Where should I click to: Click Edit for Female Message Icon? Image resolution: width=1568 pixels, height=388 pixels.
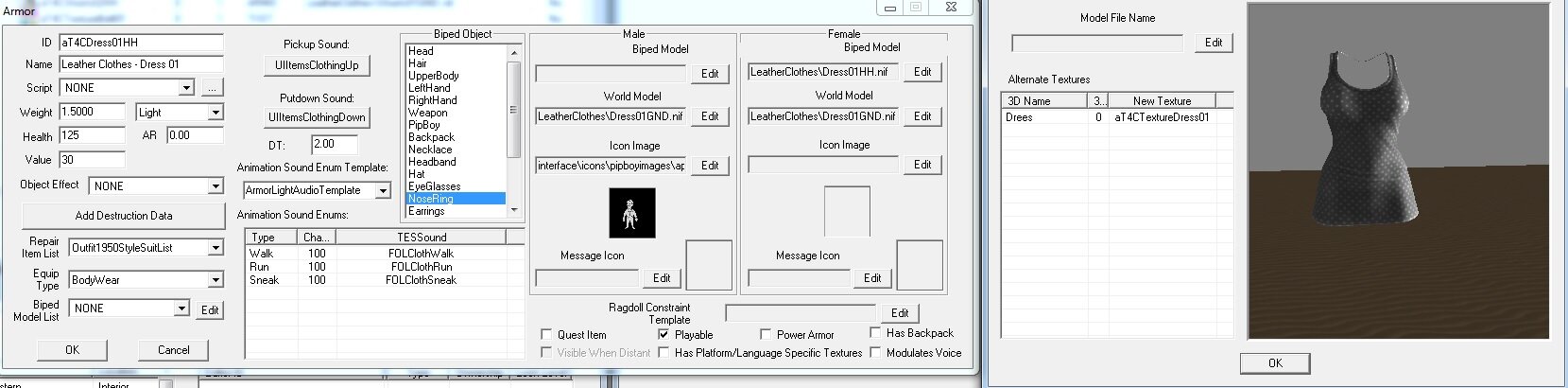[x=872, y=278]
